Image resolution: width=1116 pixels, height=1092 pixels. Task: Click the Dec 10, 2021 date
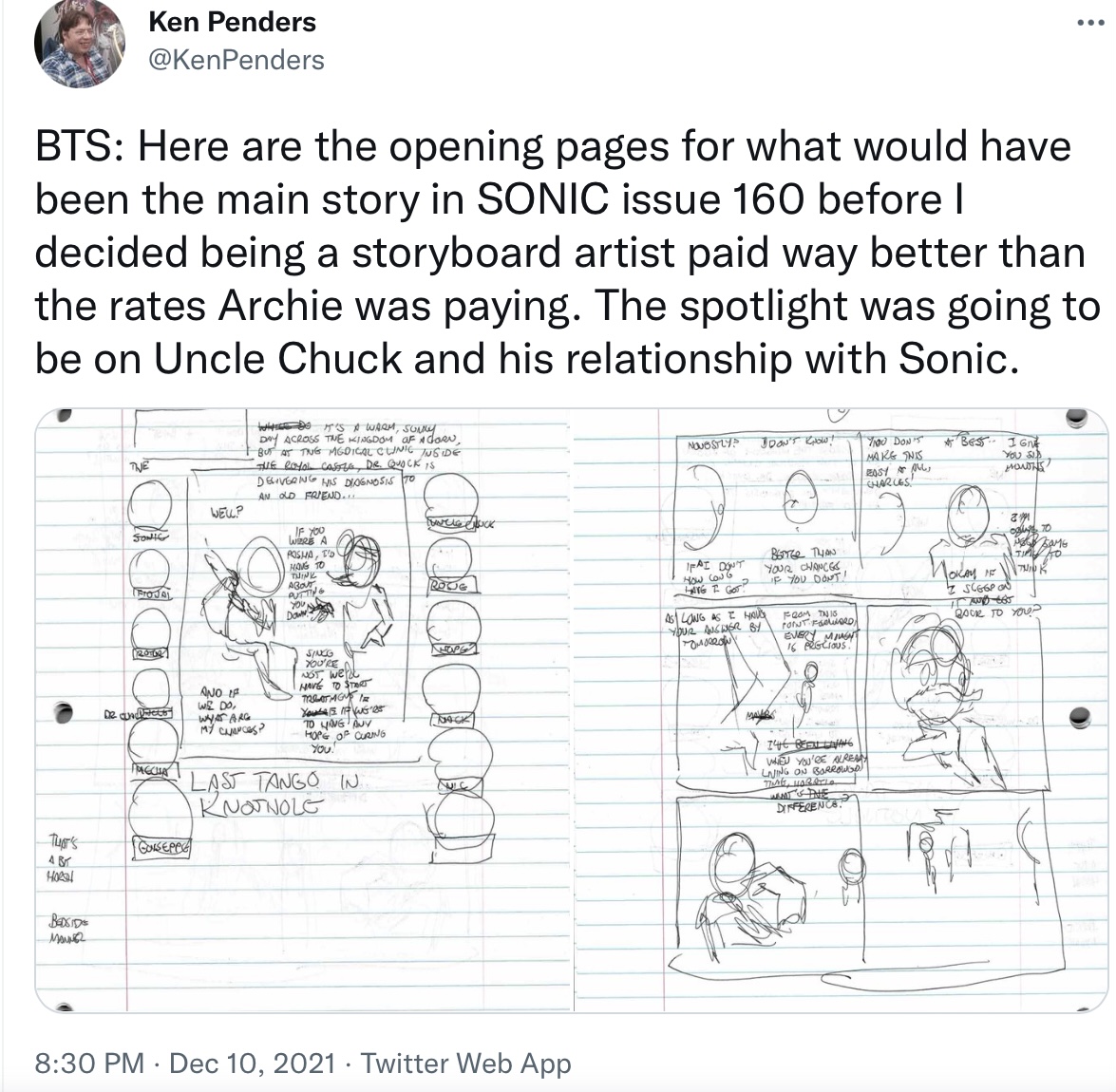pyautogui.click(x=252, y=1063)
